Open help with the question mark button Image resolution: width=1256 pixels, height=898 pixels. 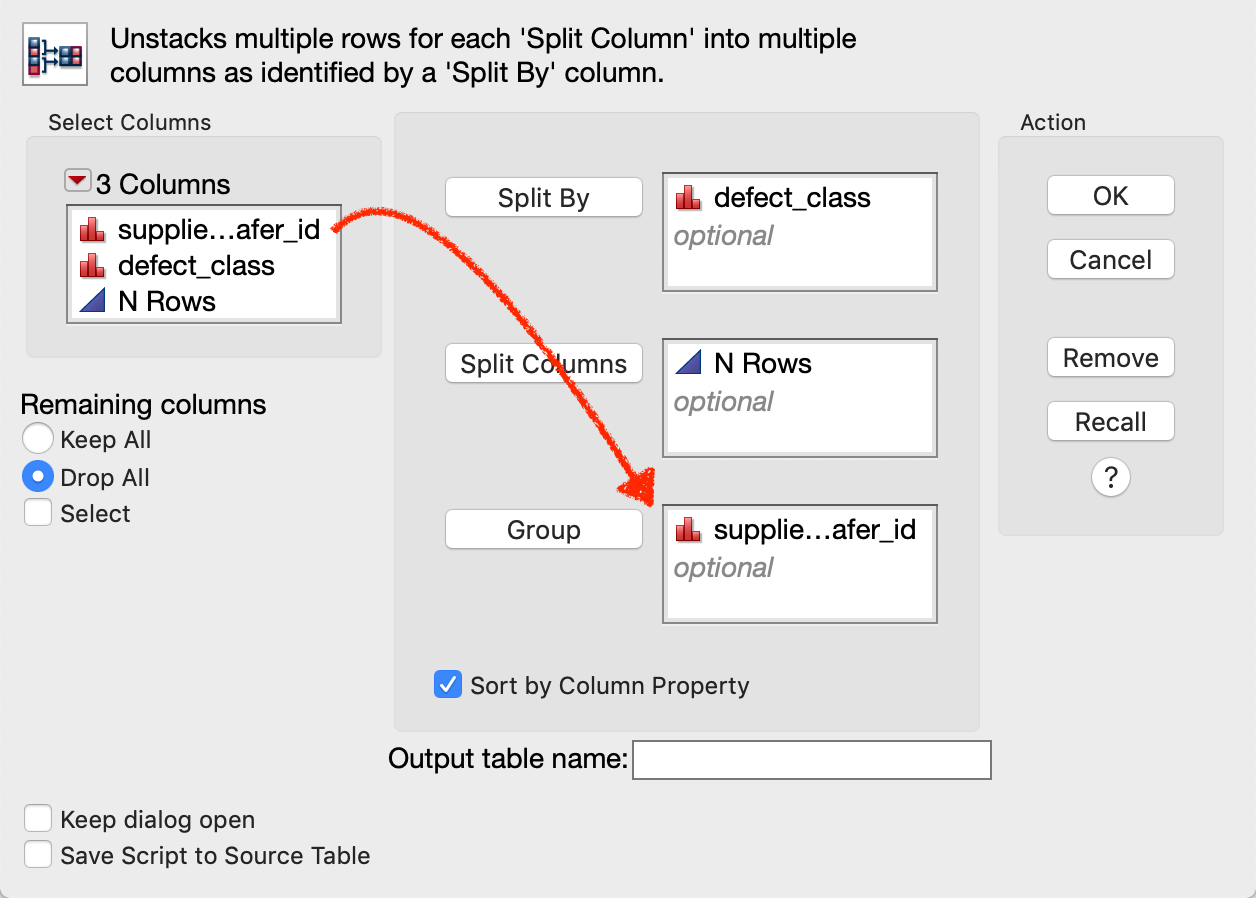(x=1110, y=478)
